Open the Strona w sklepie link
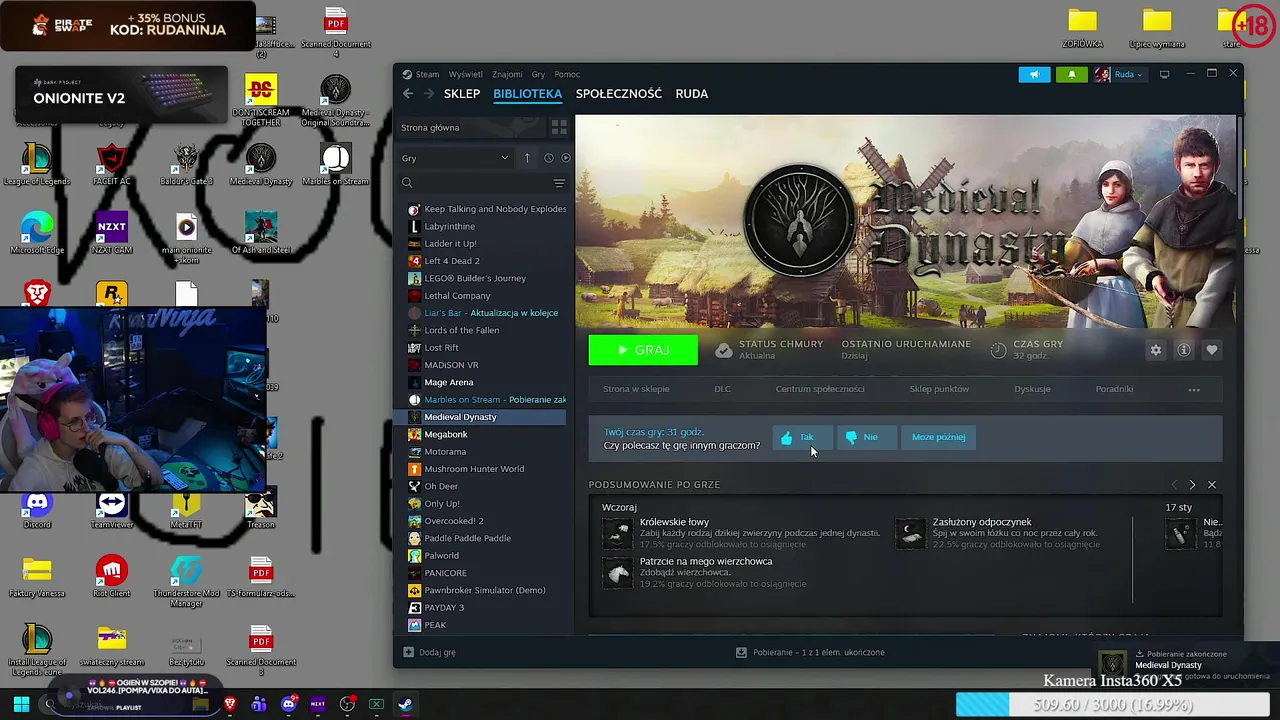The width and height of the screenshot is (1280, 720). pos(636,389)
